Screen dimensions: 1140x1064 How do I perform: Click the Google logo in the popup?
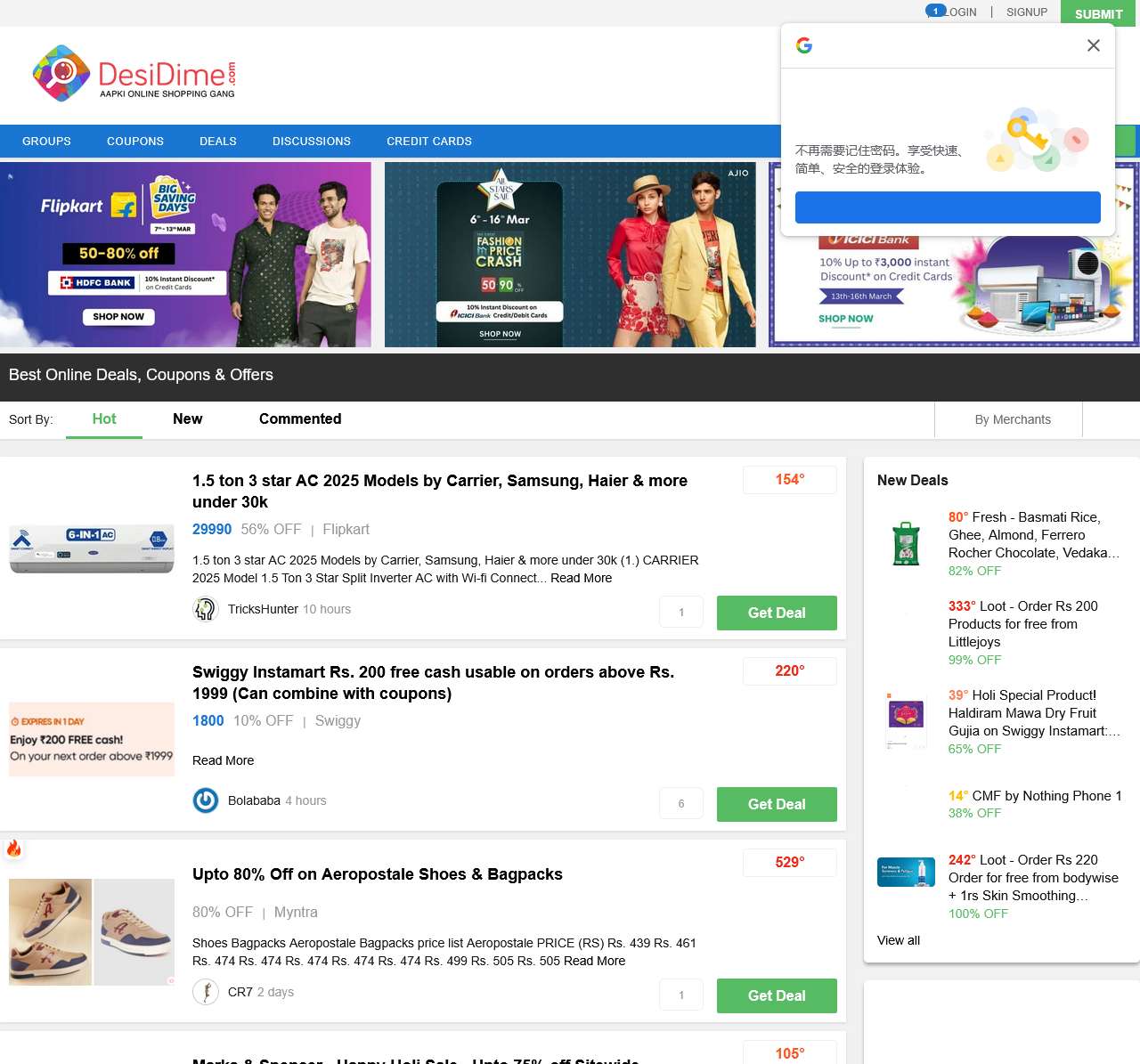point(804,45)
